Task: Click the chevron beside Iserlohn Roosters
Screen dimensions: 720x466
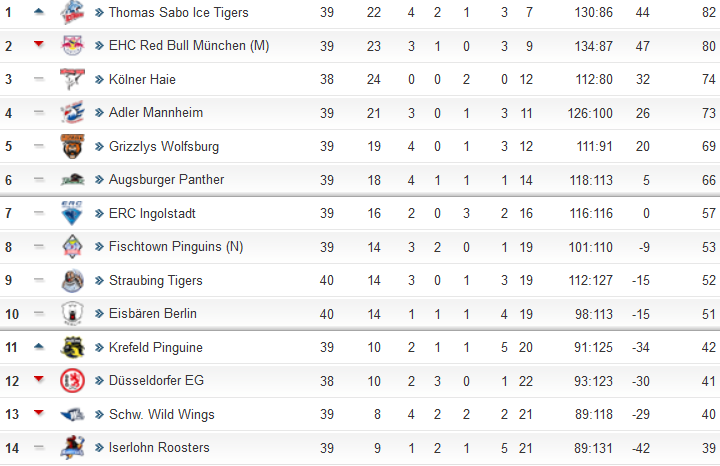Action: [99, 448]
